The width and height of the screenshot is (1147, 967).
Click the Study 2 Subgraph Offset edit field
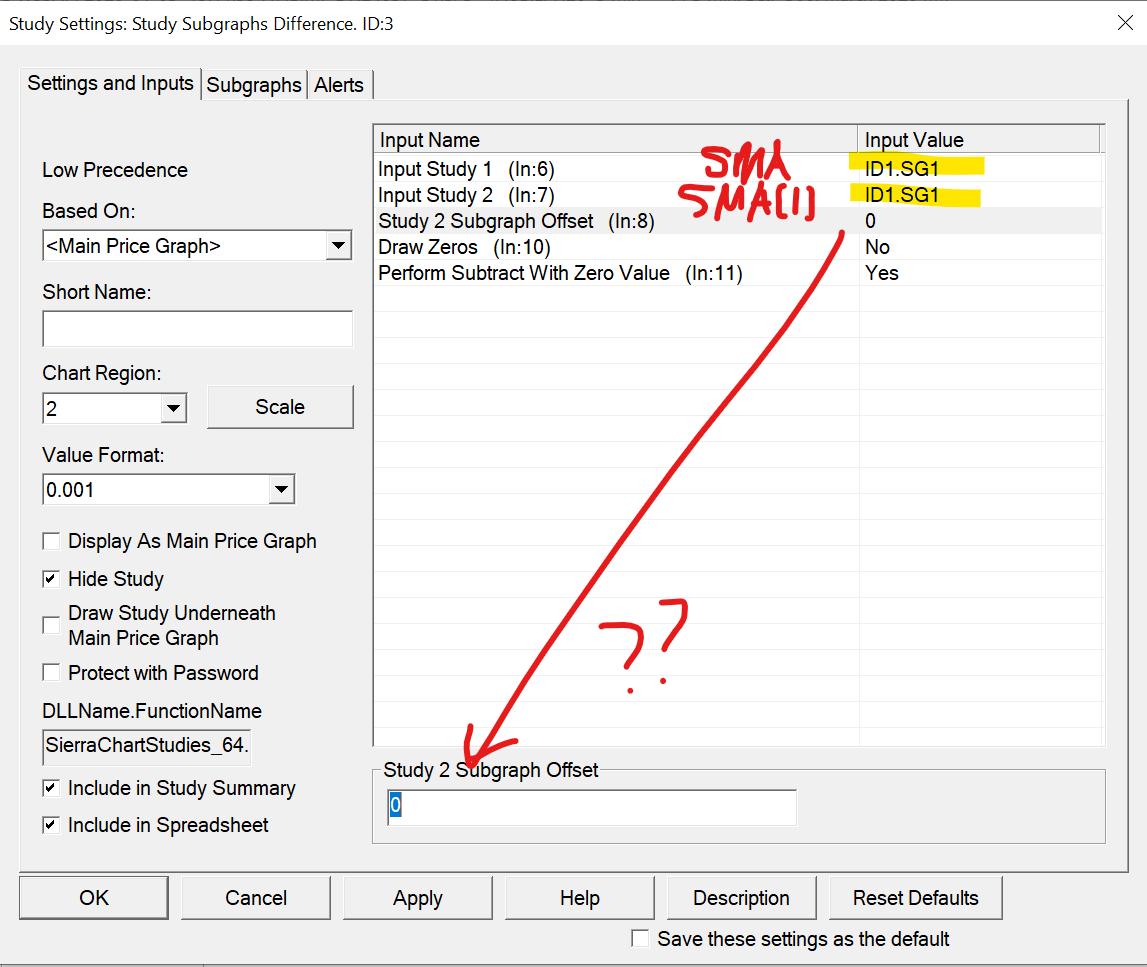coord(591,807)
